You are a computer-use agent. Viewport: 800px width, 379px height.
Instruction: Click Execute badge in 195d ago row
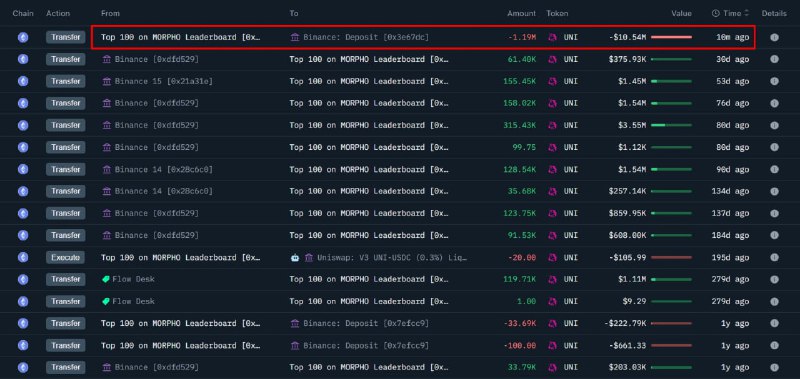click(65, 258)
